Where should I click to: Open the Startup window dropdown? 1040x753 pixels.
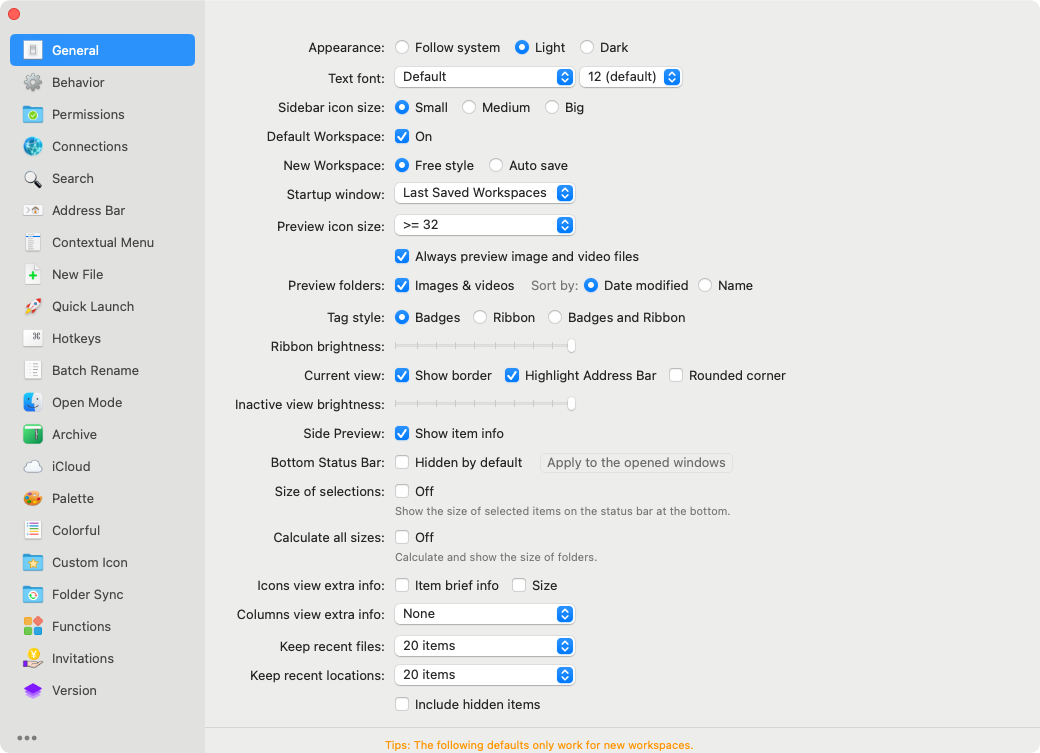[x=484, y=193]
